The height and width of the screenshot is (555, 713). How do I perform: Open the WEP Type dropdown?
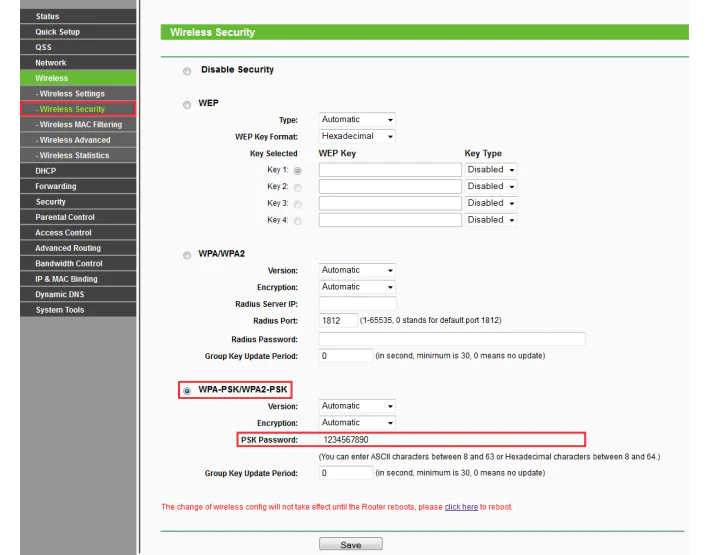click(x=357, y=120)
